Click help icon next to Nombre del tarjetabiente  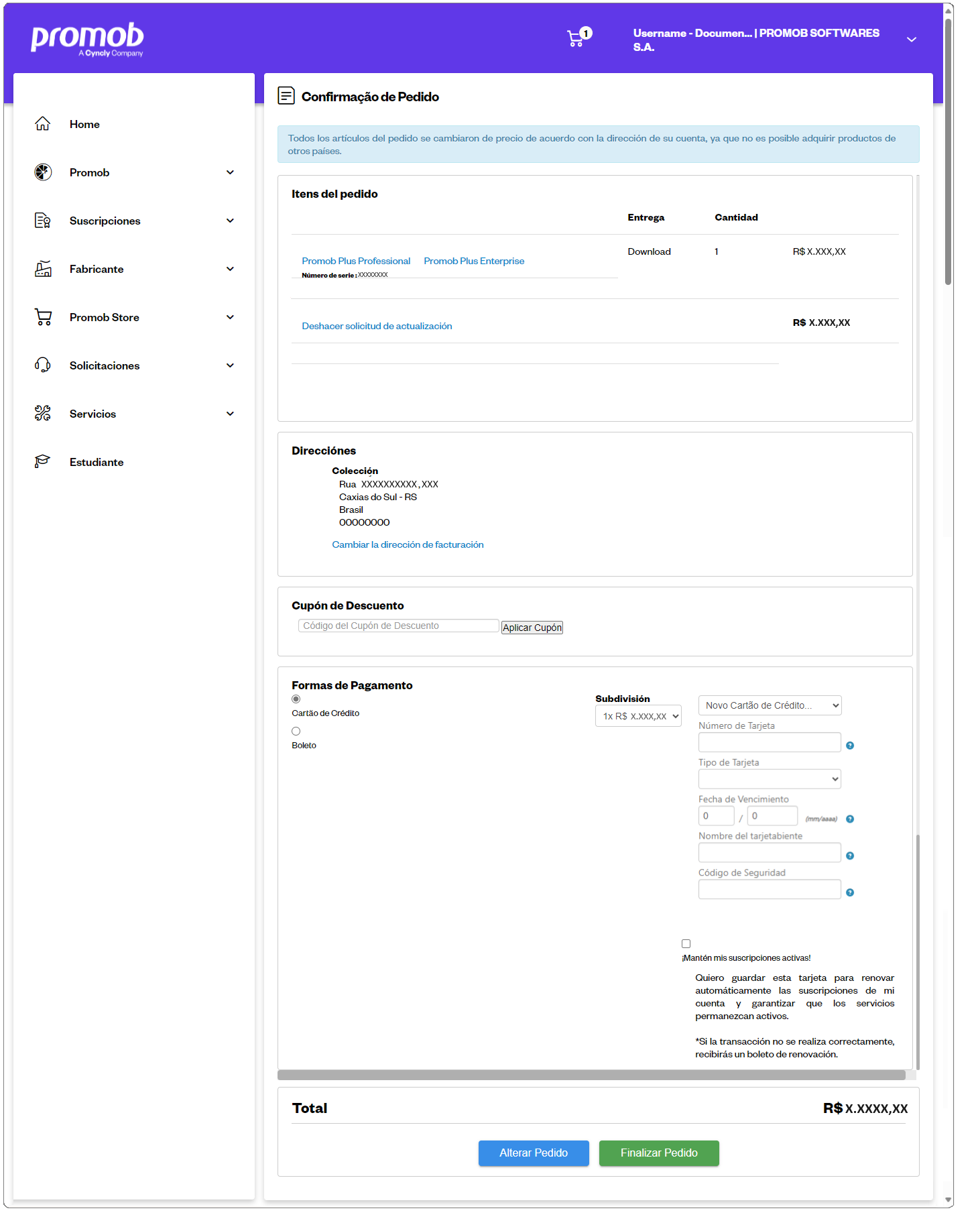point(850,856)
